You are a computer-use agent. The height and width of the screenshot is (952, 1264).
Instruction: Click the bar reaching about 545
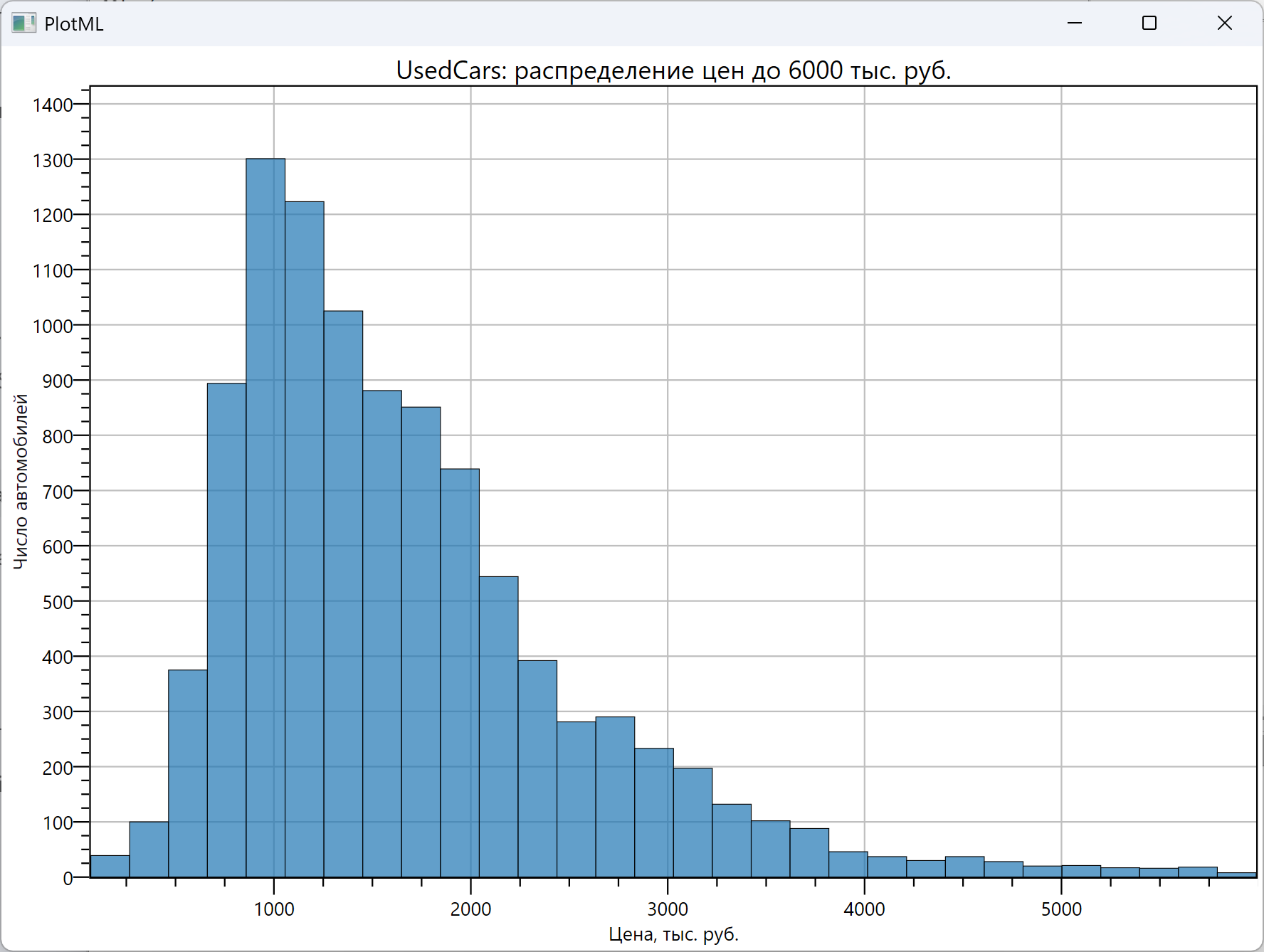tap(499, 726)
